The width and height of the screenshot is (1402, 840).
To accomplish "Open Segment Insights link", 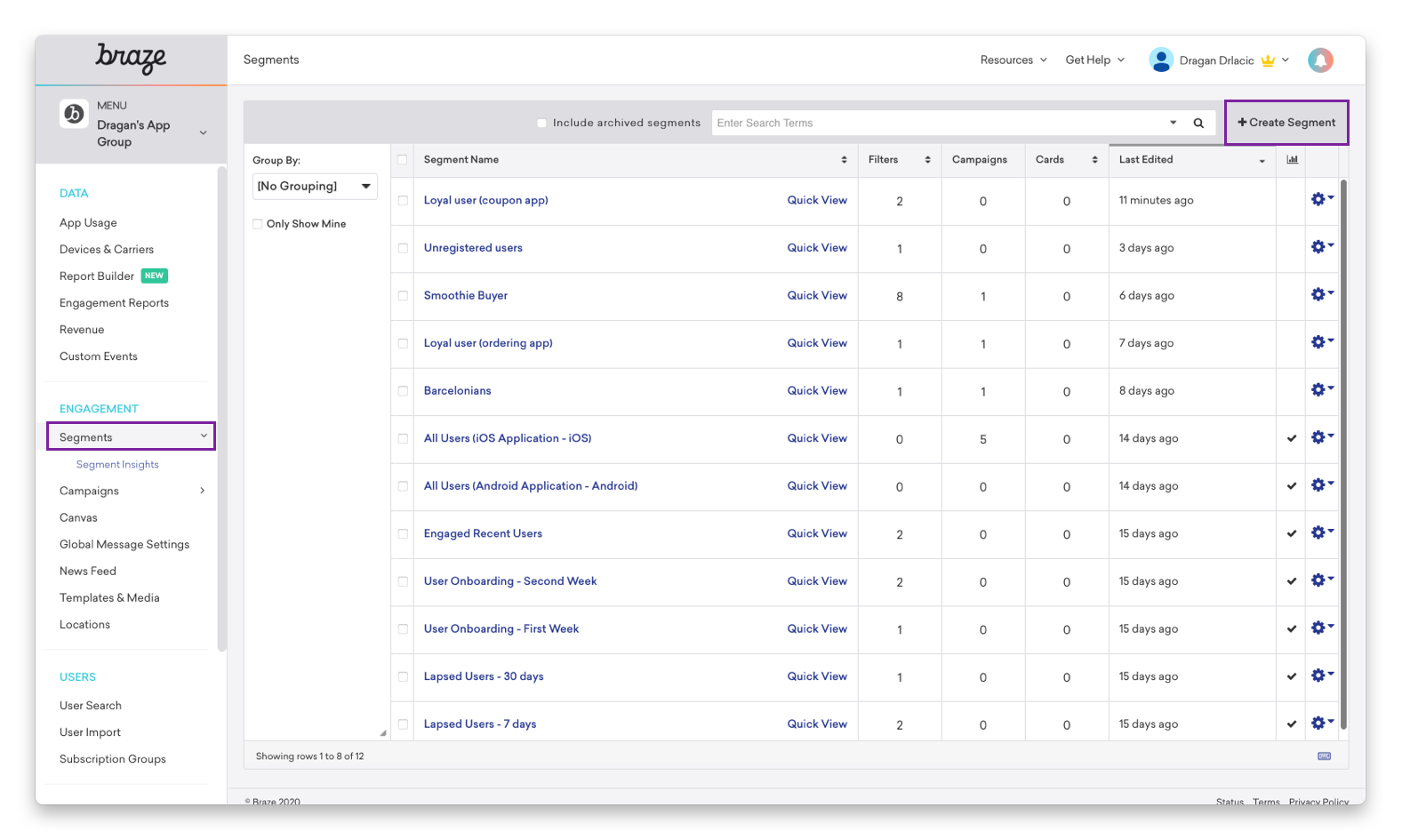I will tap(117, 464).
